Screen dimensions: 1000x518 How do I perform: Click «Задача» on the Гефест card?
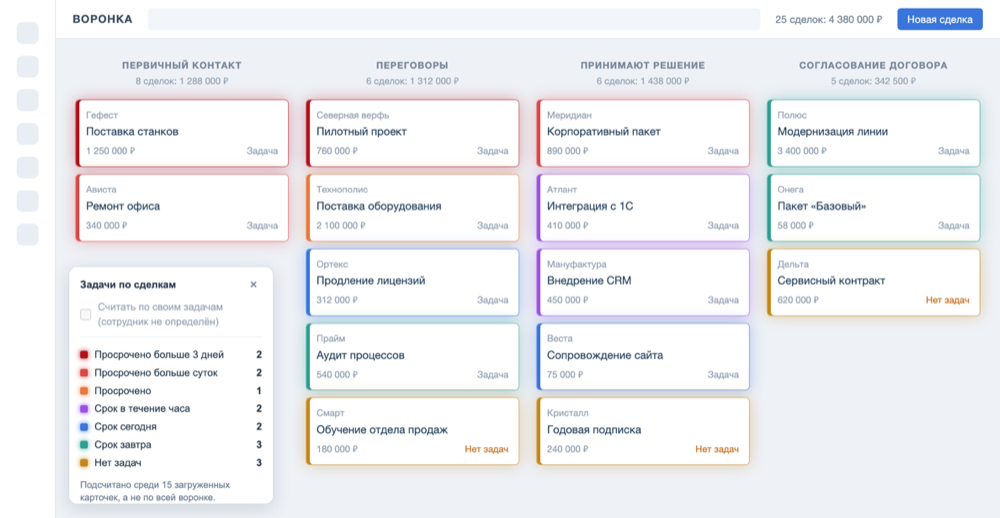click(262, 151)
